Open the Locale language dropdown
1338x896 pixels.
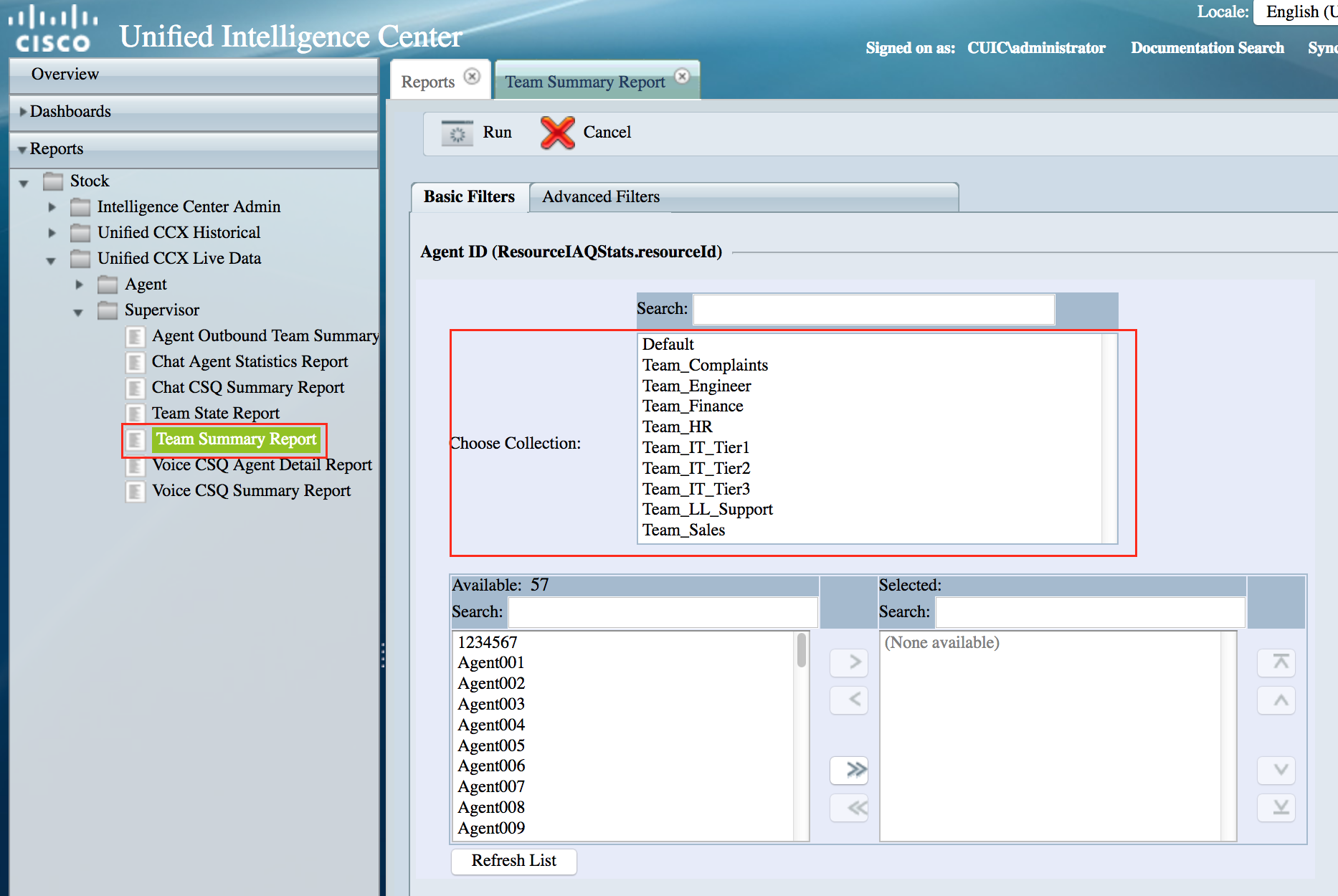[1296, 11]
